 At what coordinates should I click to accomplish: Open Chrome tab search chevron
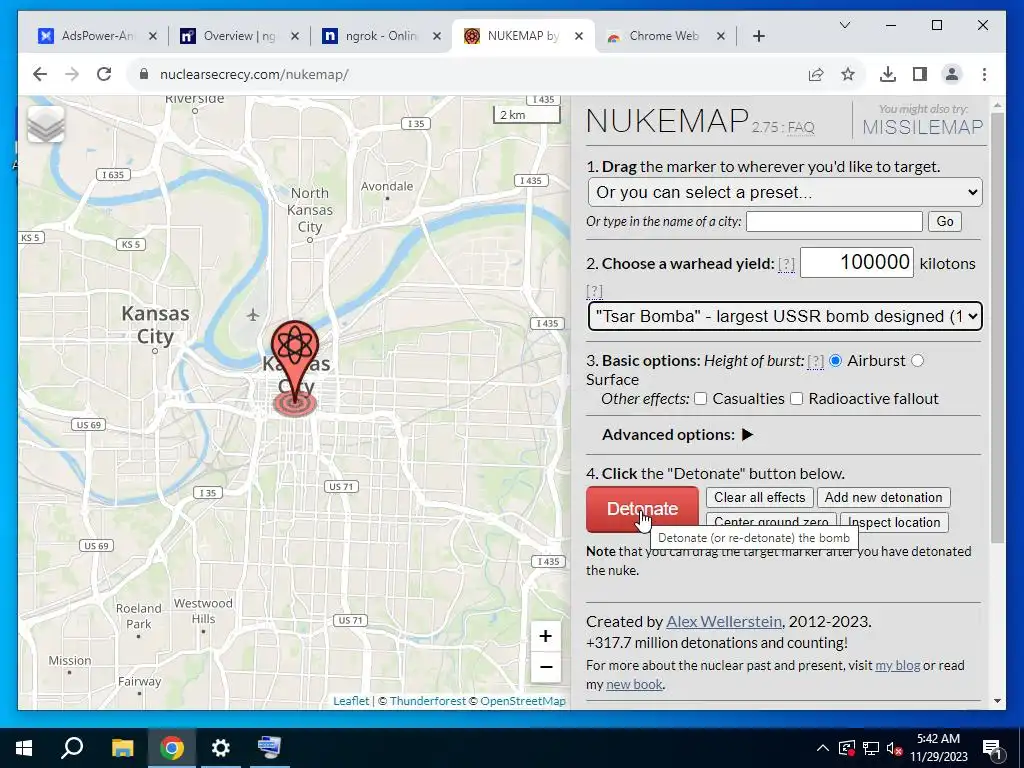point(844,25)
